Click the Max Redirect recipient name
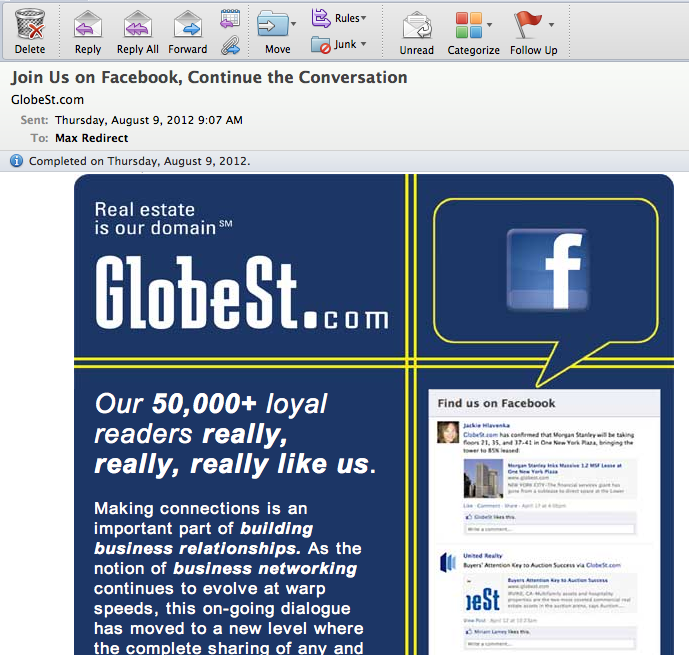This screenshot has width=689, height=655. point(91,138)
